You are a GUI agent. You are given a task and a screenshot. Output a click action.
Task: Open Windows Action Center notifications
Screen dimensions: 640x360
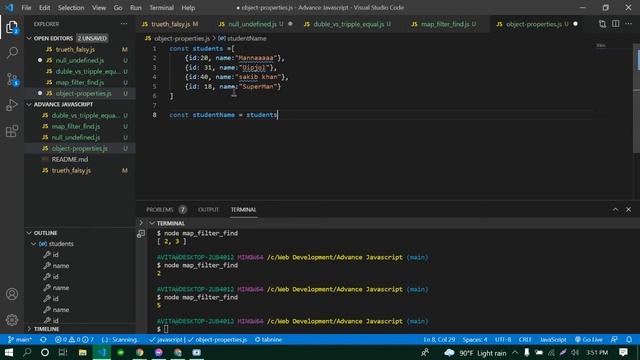623,352
